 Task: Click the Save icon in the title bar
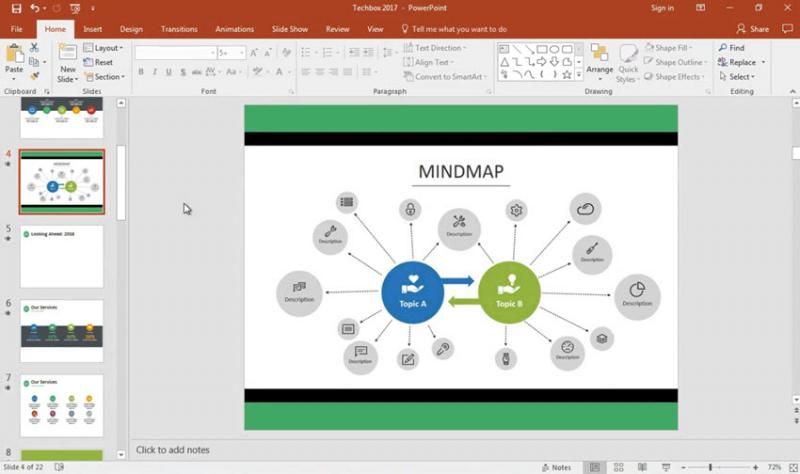16,8
